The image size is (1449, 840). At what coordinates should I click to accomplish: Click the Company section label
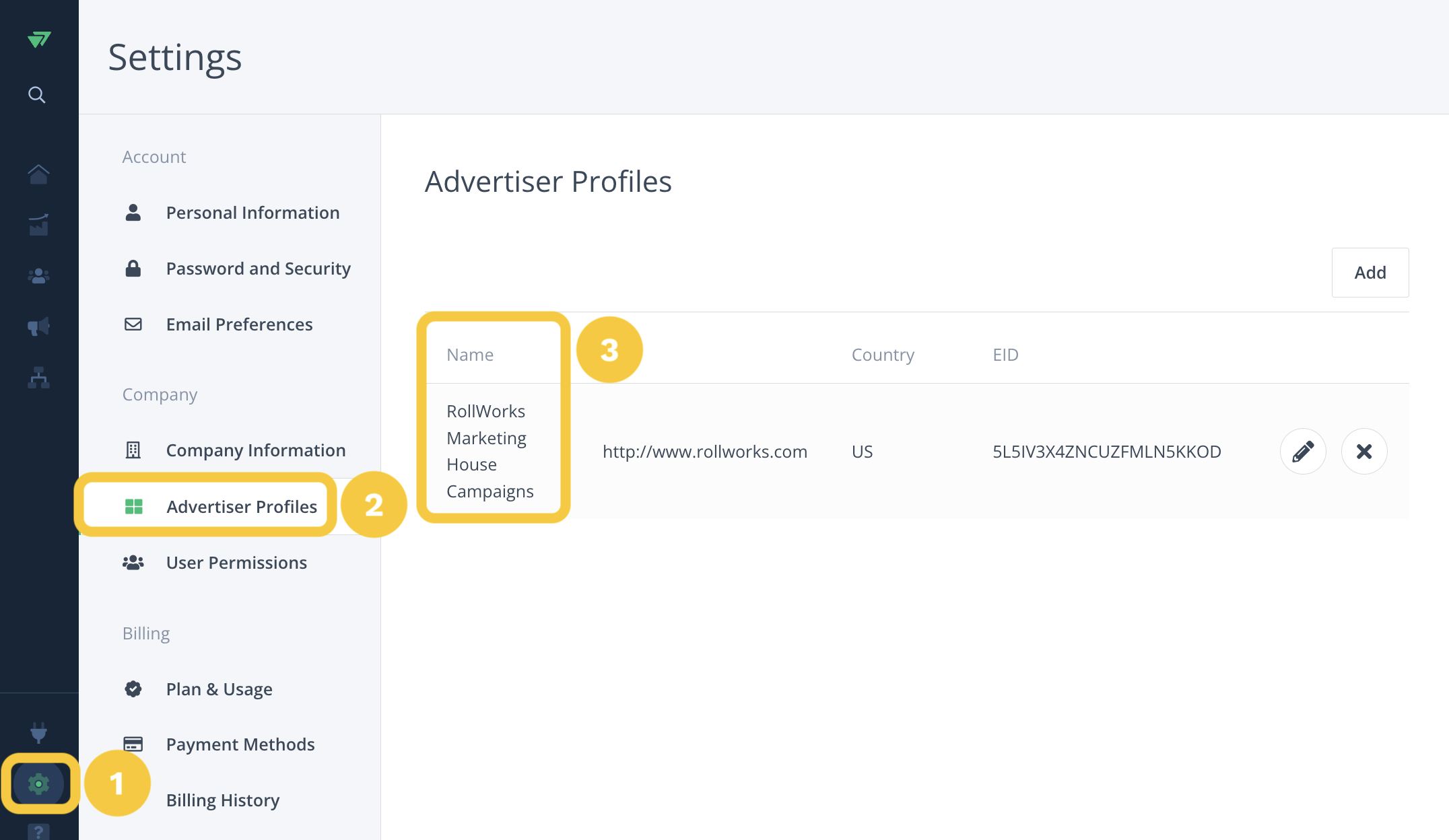[x=160, y=395]
